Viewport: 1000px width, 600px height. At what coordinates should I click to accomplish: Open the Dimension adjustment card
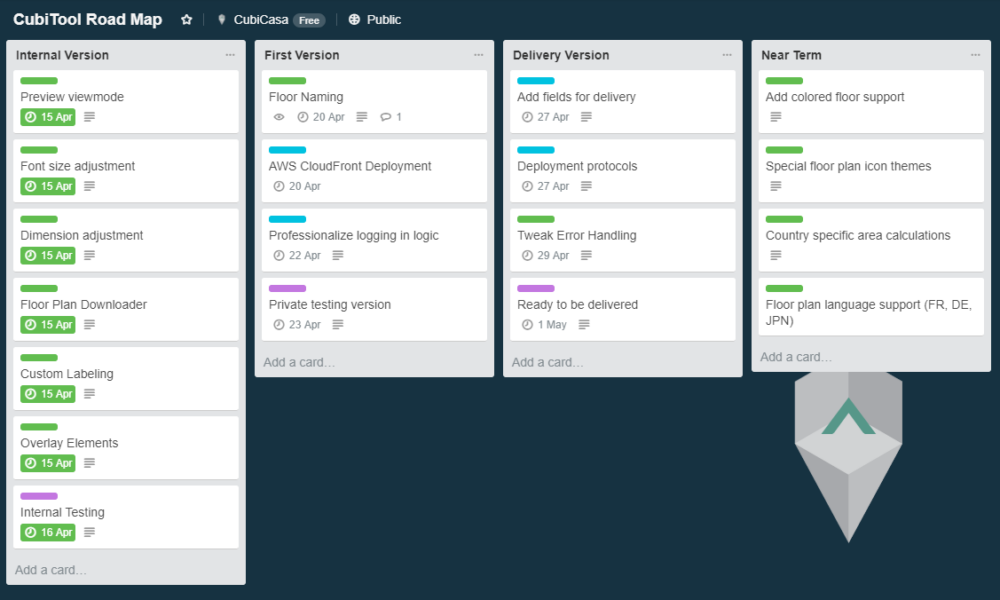click(x=126, y=240)
